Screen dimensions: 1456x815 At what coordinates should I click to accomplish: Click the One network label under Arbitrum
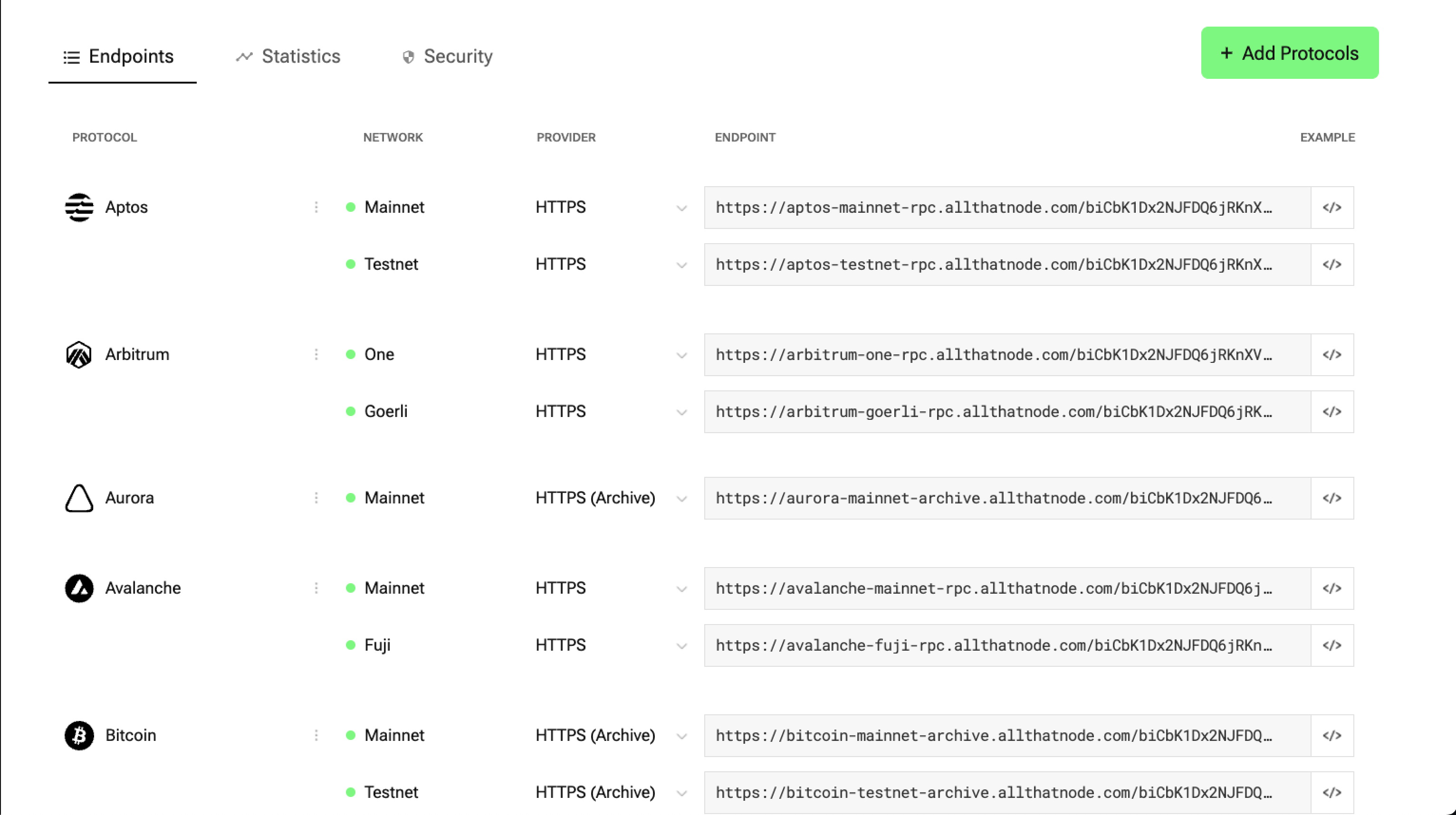point(379,355)
